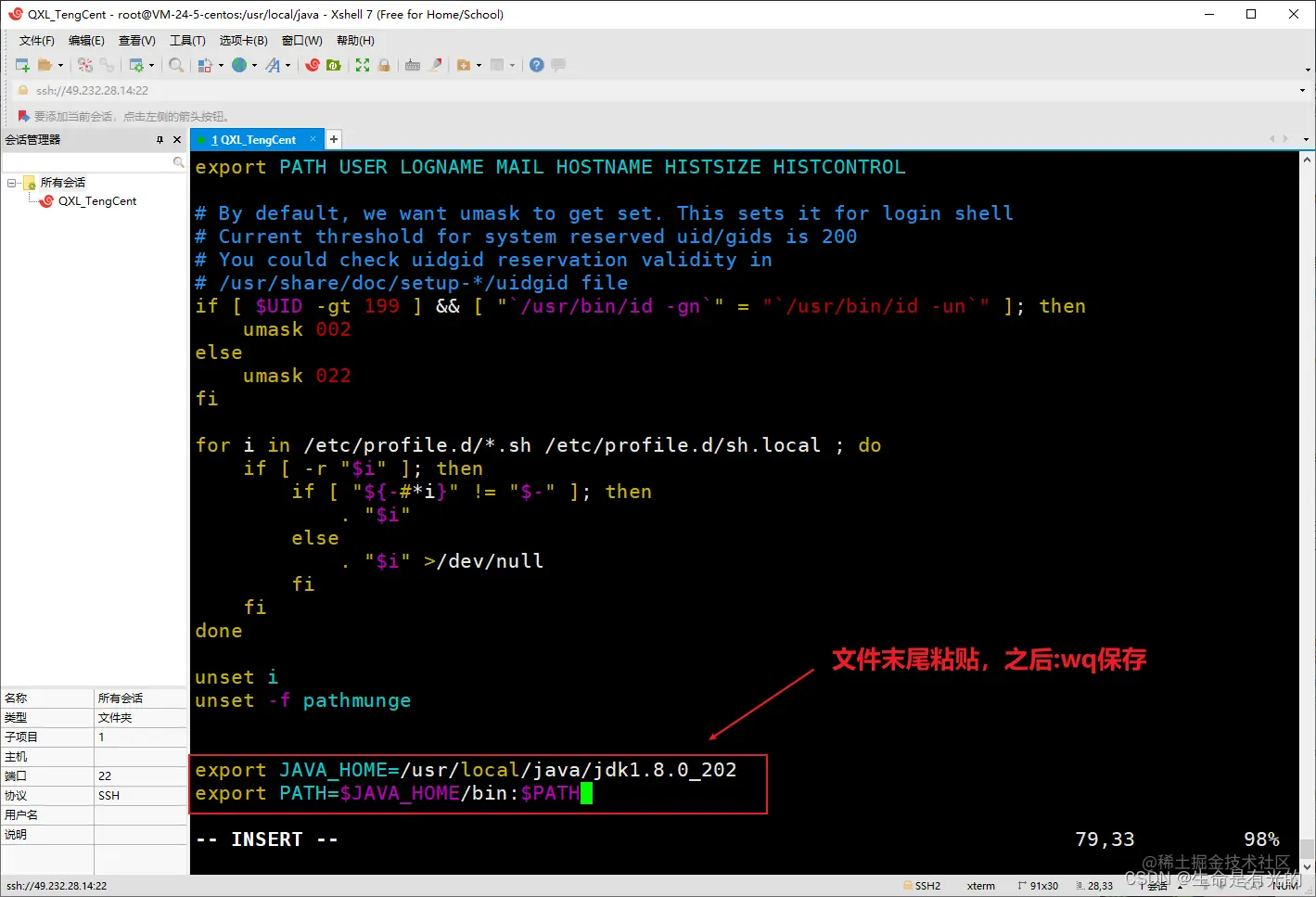Click SSH2 in the status bar
This screenshot has height=897, width=1316.
tap(922, 886)
